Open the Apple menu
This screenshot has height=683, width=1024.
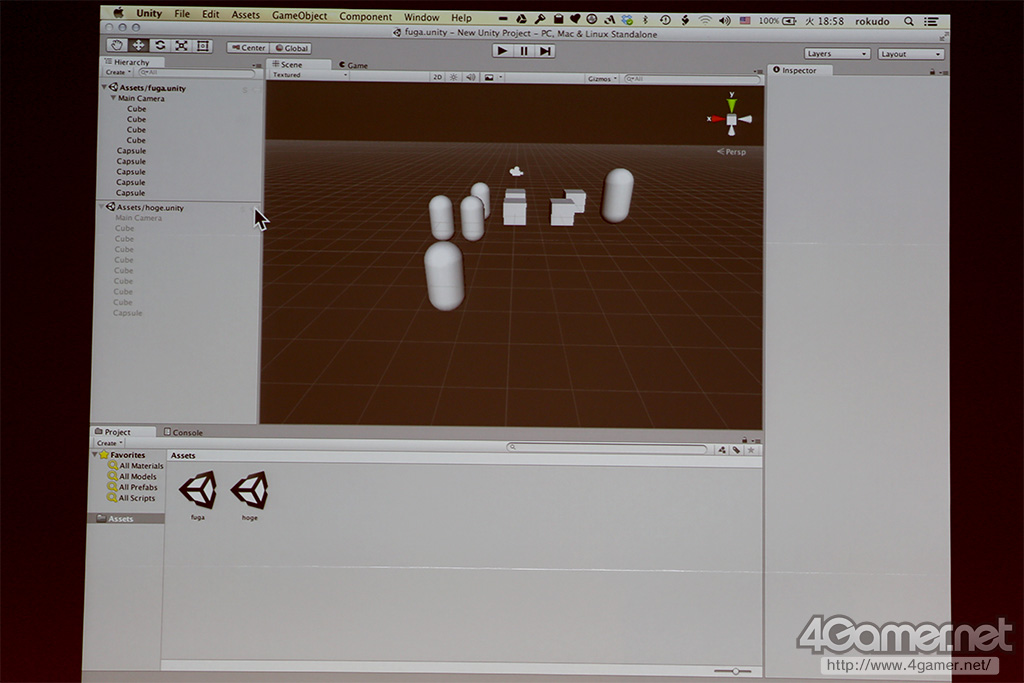coord(119,12)
